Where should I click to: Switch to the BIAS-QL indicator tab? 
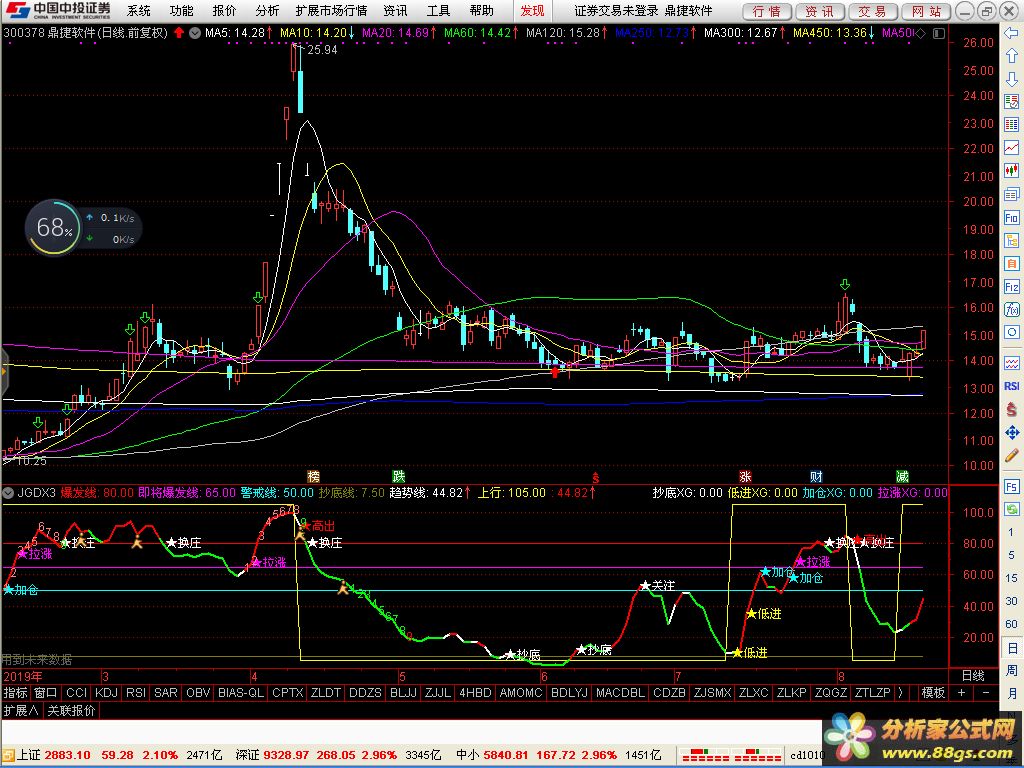pos(240,692)
